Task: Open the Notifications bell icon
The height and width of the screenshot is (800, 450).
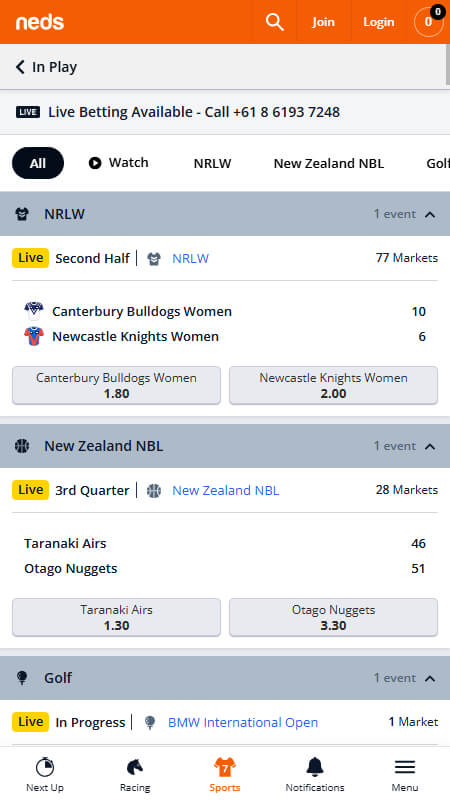Action: (x=315, y=766)
